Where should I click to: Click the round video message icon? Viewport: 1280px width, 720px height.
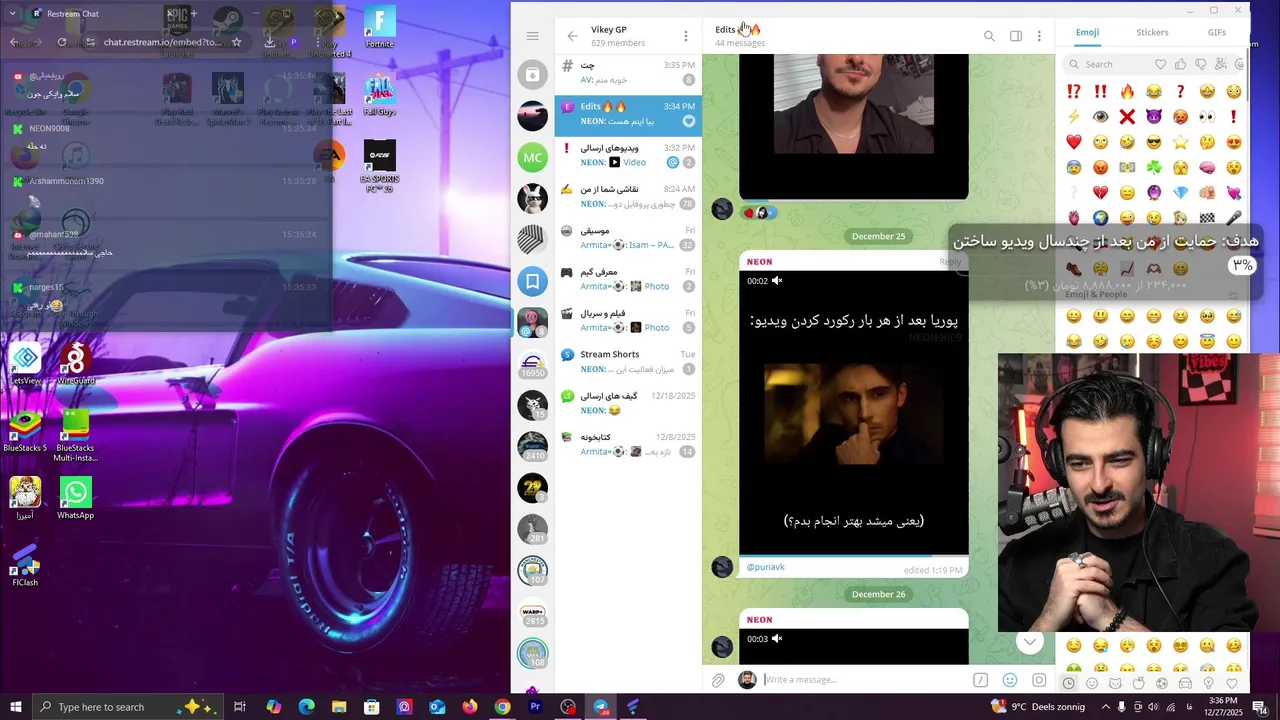tap(1039, 680)
